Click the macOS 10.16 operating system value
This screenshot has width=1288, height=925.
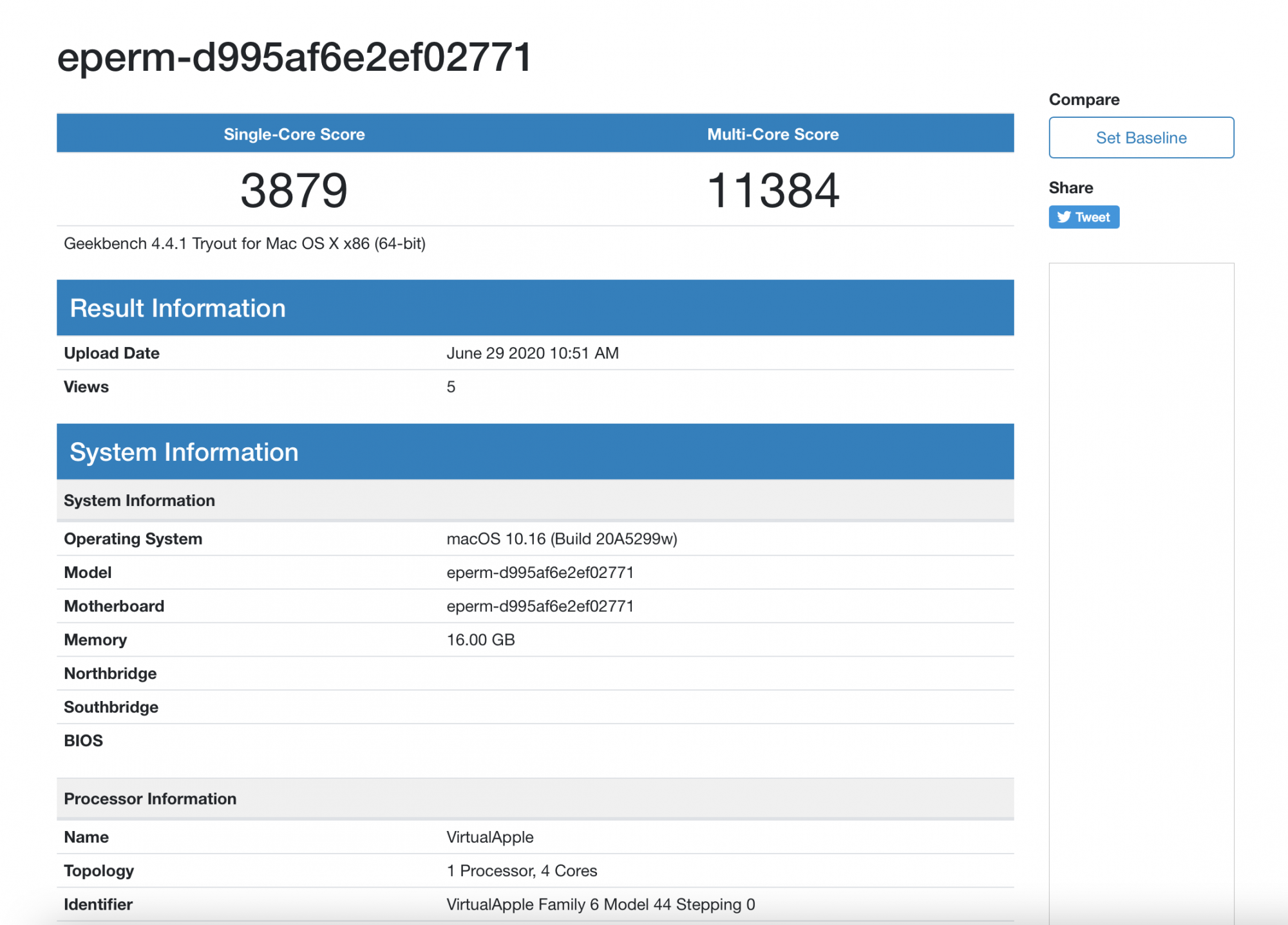[562, 539]
